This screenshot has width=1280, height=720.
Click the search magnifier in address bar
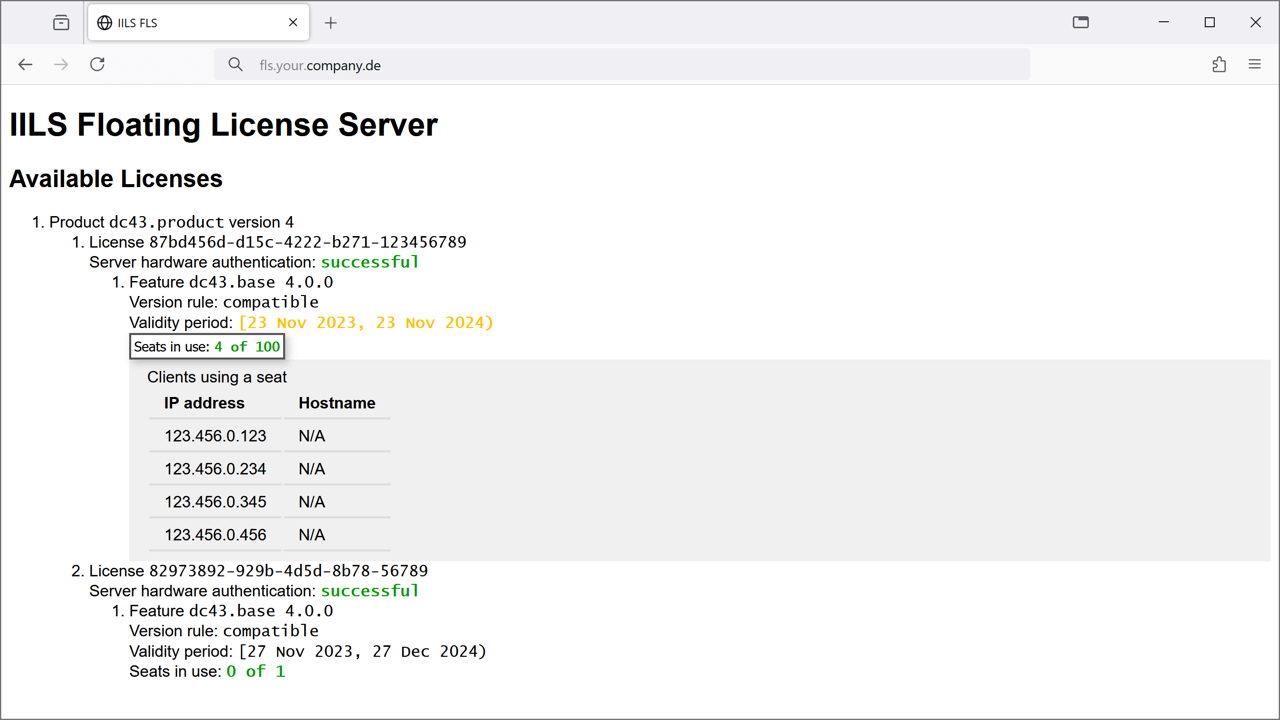(x=235, y=65)
